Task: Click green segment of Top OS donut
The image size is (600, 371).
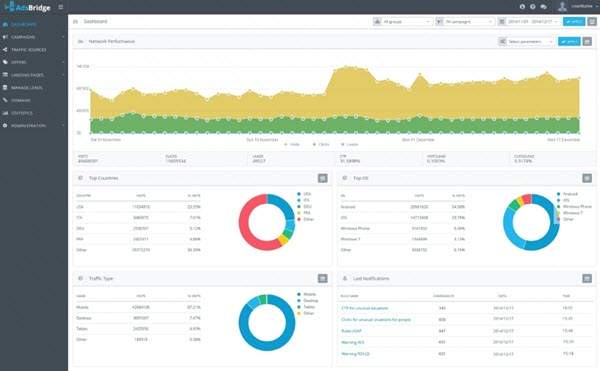Action: click(x=514, y=205)
